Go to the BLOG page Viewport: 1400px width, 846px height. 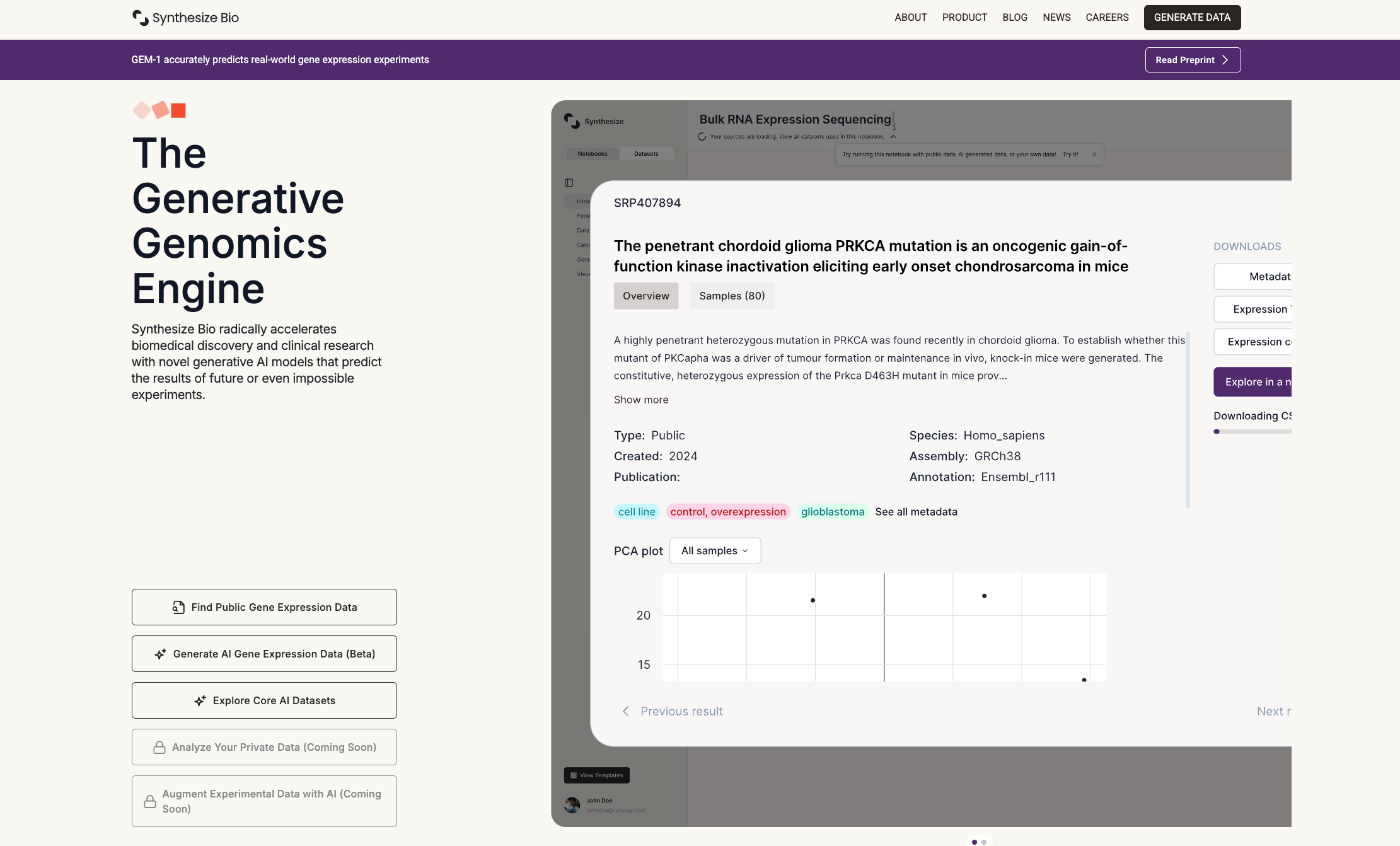(1015, 18)
